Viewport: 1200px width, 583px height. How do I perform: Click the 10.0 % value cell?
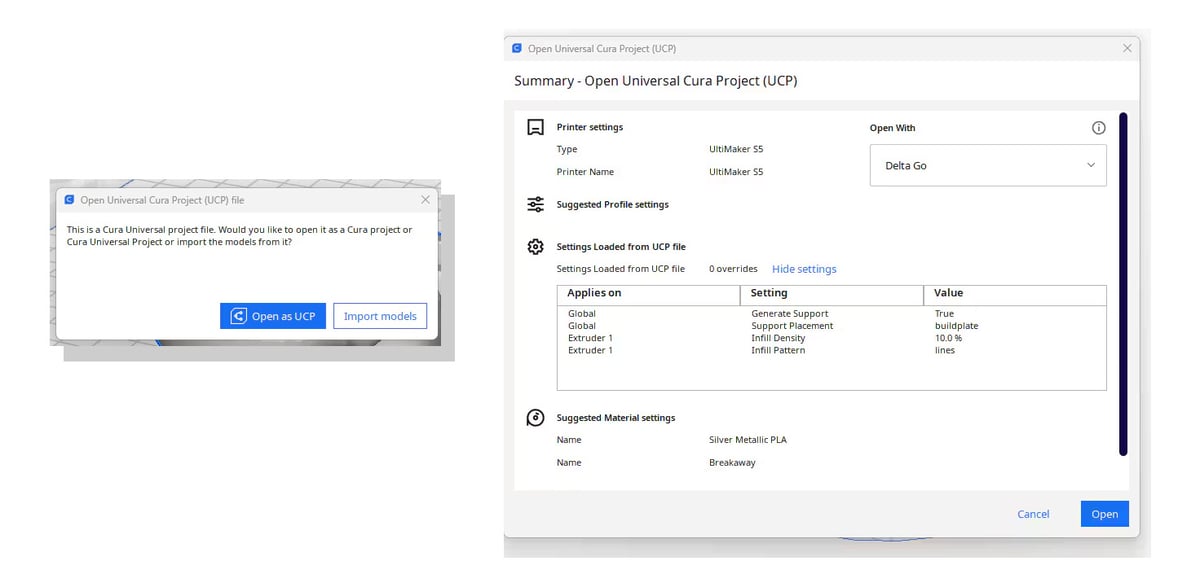point(948,338)
